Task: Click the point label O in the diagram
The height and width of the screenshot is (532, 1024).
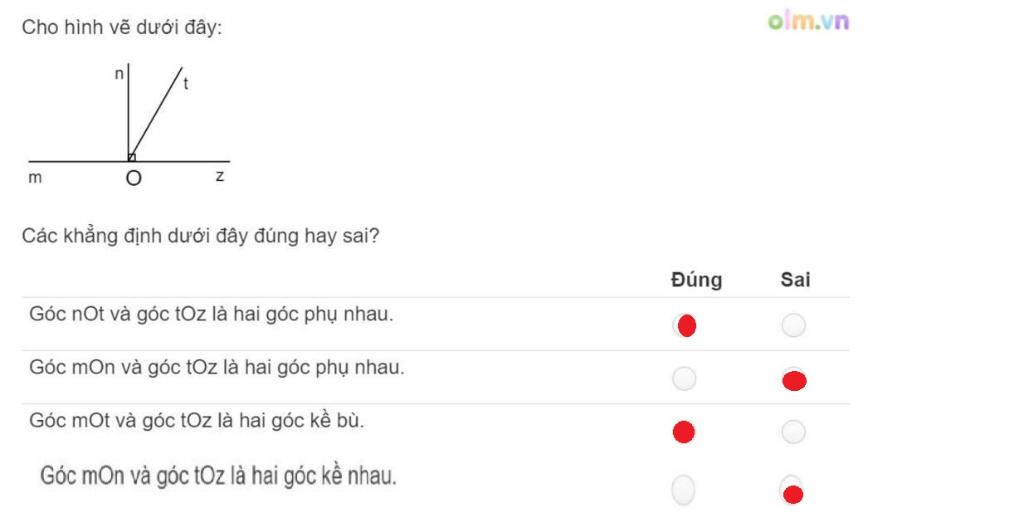Action: [x=133, y=178]
